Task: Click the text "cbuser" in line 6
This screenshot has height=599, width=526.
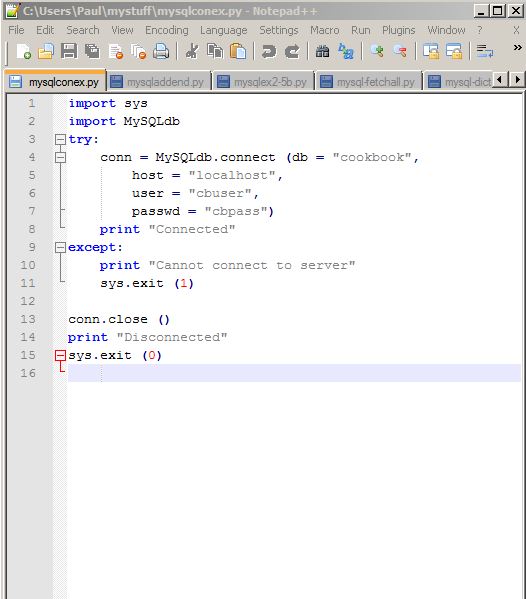Action: [x=220, y=193]
